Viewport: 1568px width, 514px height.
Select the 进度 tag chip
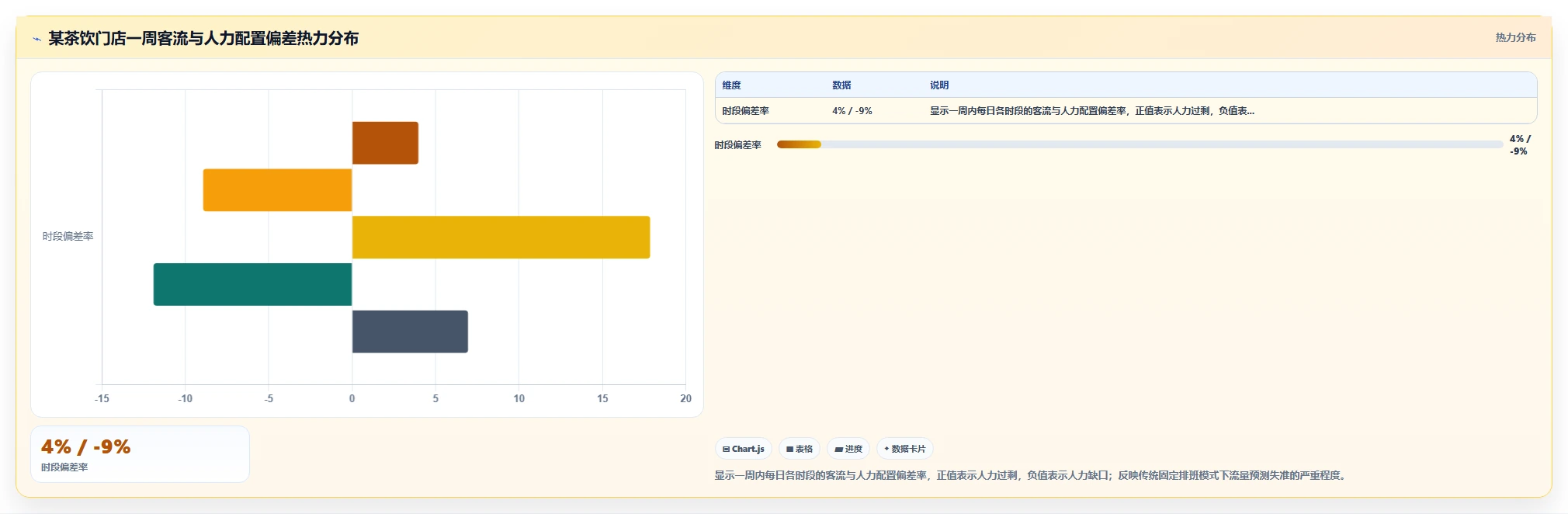tap(848, 449)
